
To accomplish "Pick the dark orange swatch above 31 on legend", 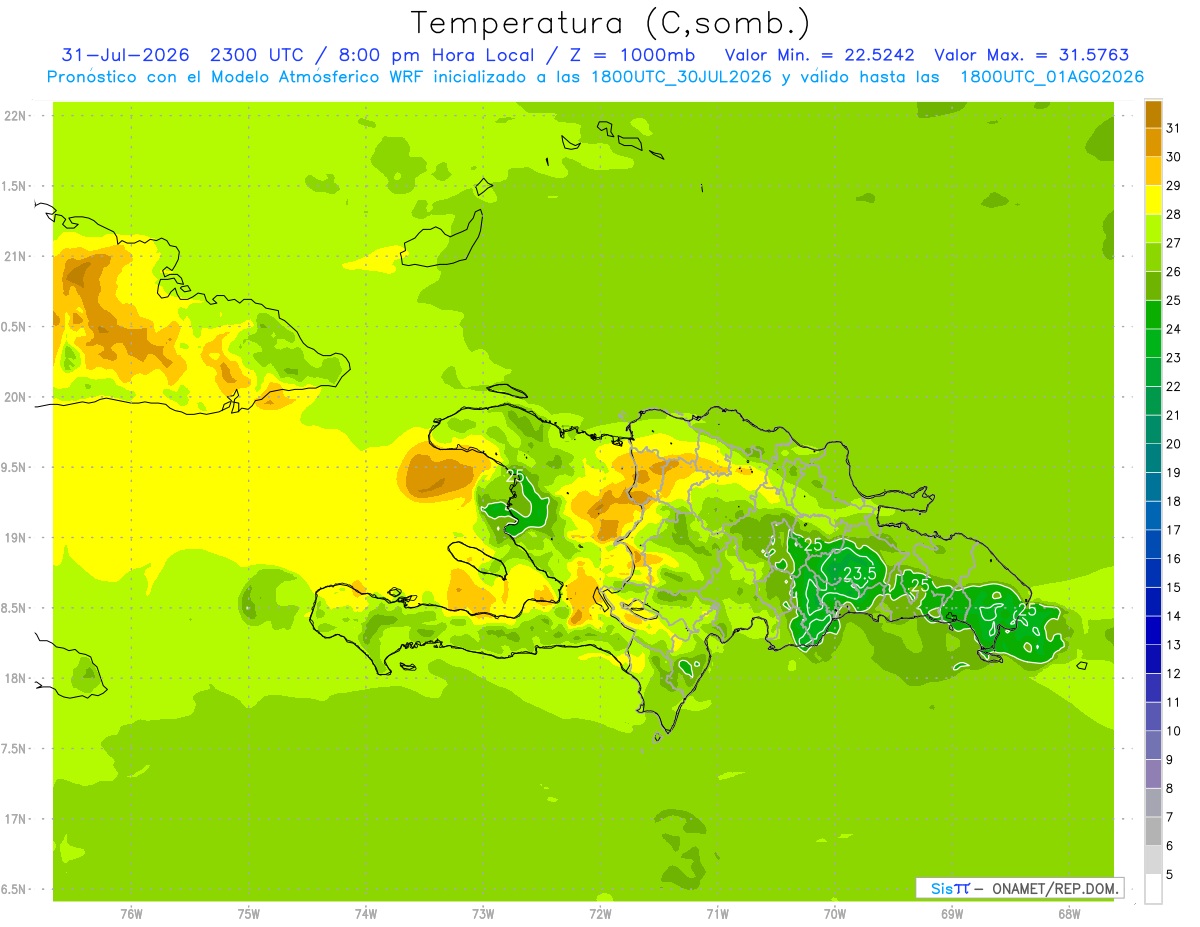I will (1153, 114).
